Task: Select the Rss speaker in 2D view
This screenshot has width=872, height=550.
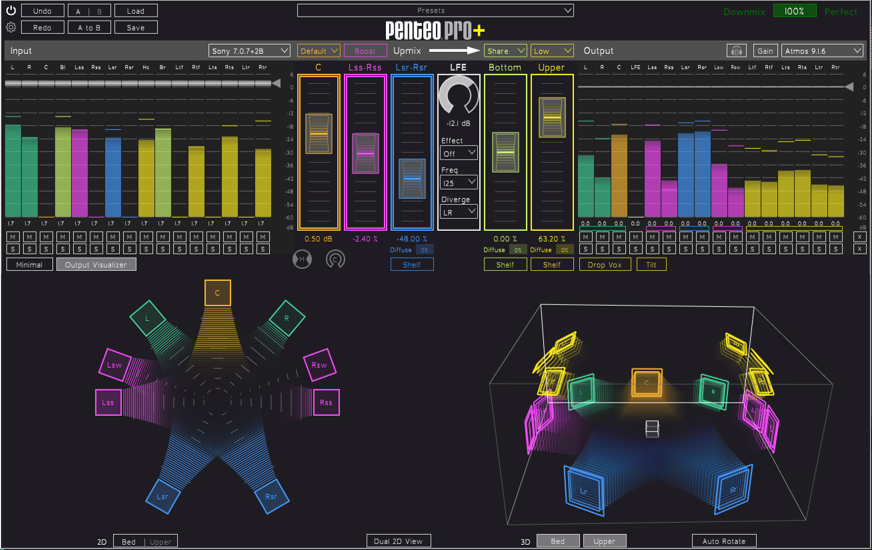Action: (x=326, y=402)
